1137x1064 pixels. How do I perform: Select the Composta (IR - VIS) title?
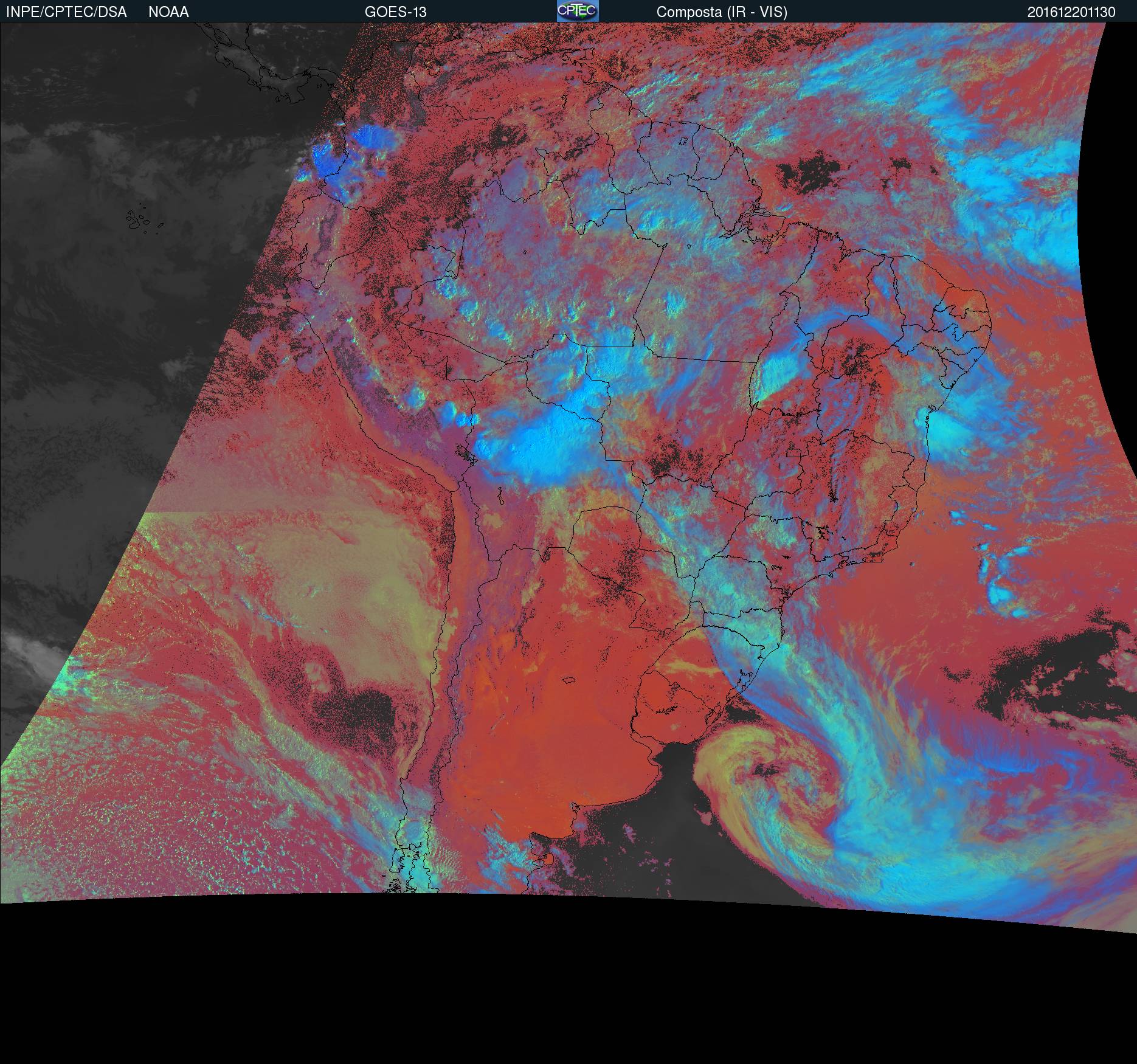click(x=722, y=12)
